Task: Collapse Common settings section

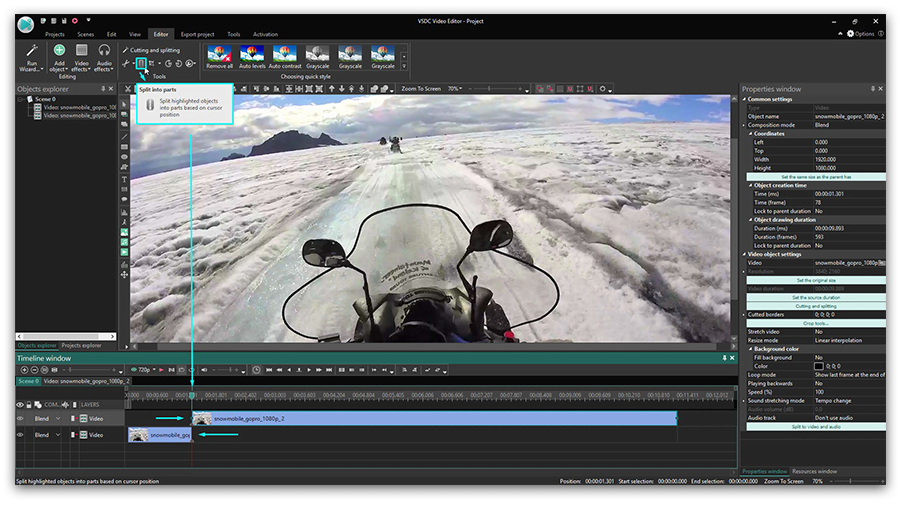Action: click(744, 99)
